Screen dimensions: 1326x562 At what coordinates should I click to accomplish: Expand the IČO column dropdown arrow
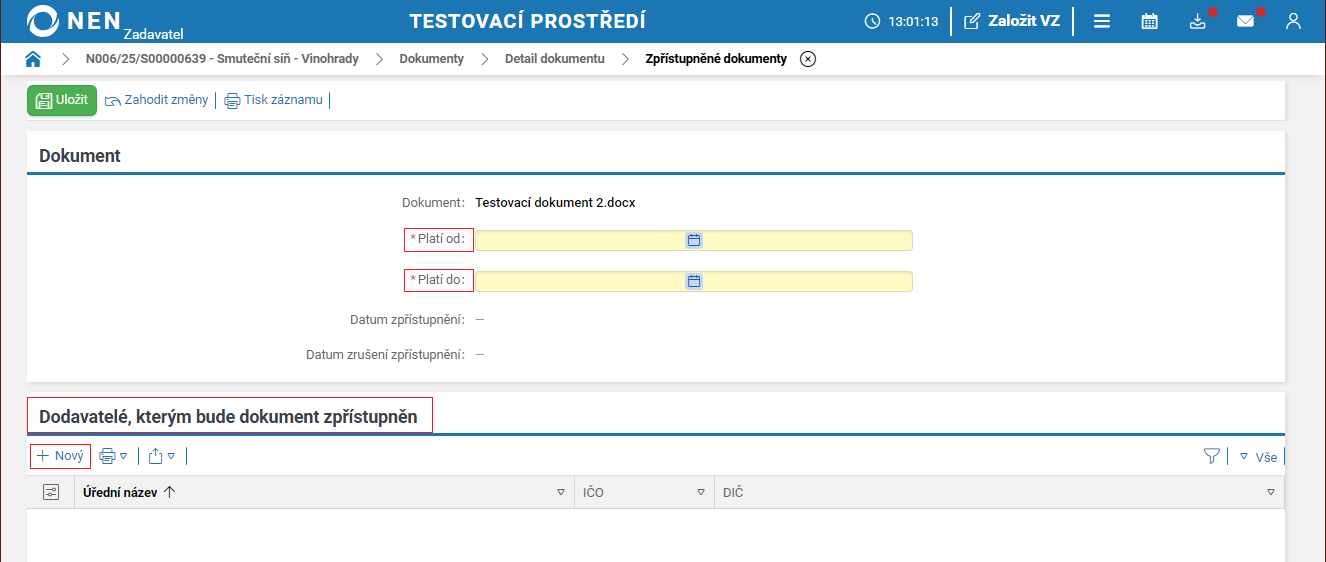point(701,492)
